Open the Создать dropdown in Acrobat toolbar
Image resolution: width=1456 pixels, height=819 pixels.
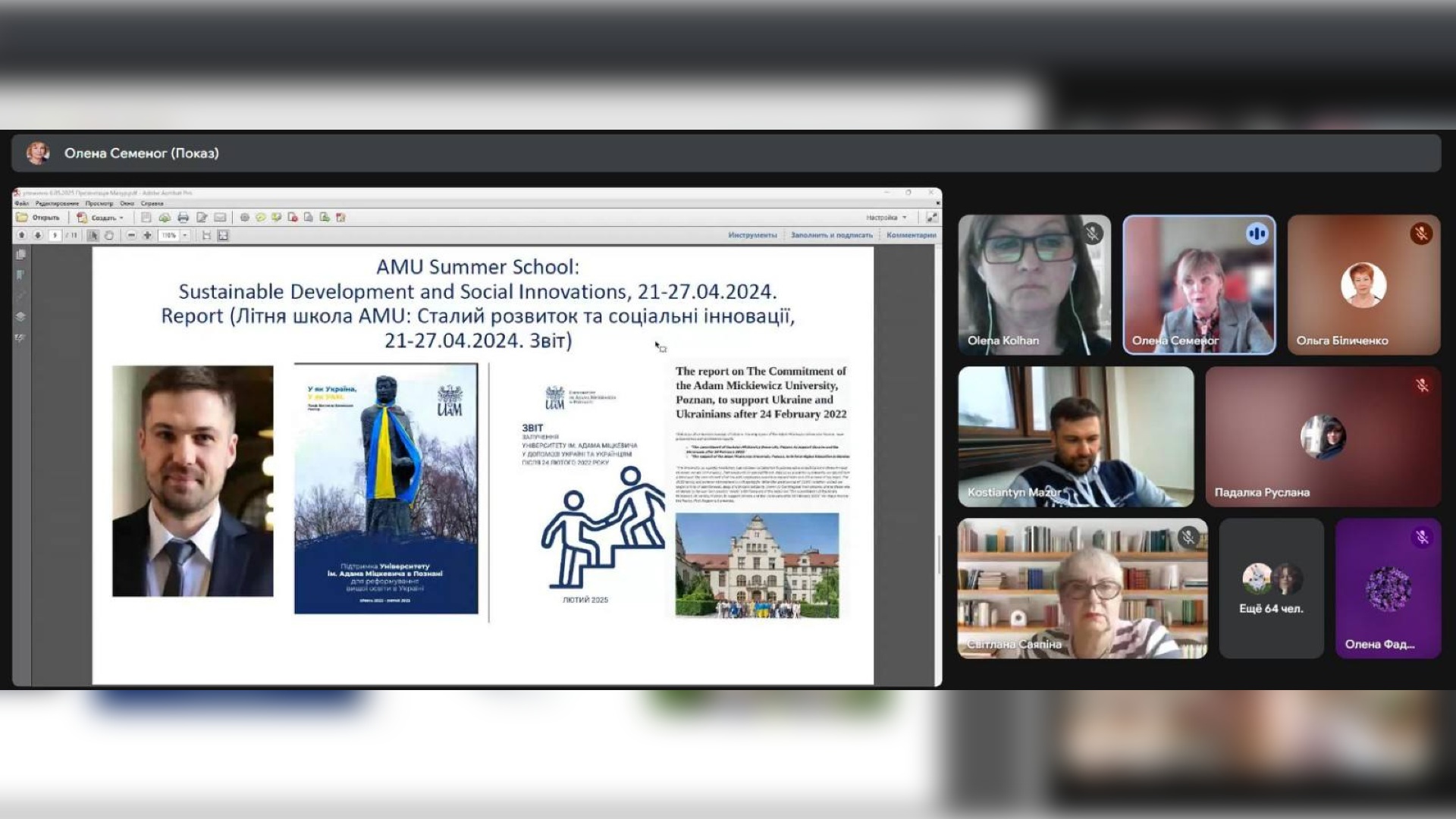100,218
